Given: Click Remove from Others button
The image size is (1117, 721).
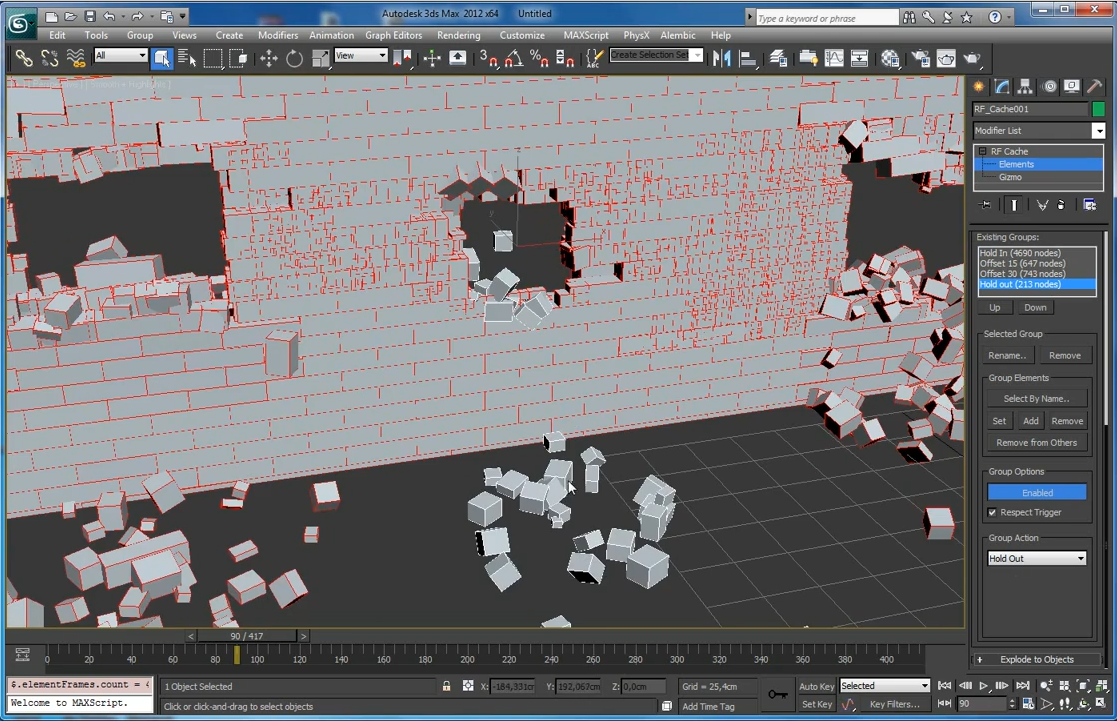Looking at the screenshot, I should point(1037,442).
